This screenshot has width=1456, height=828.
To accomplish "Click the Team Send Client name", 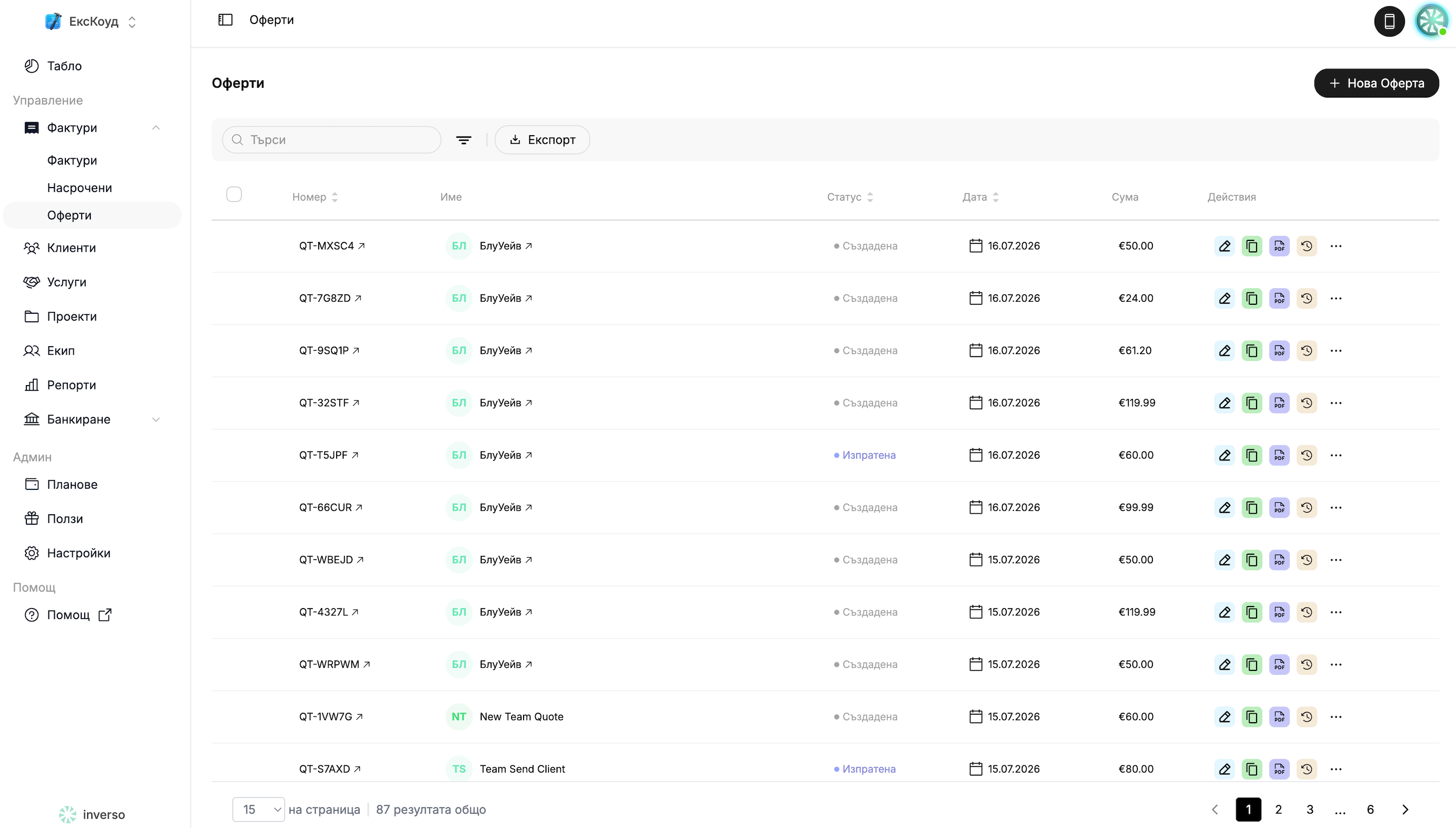I will coord(522,770).
